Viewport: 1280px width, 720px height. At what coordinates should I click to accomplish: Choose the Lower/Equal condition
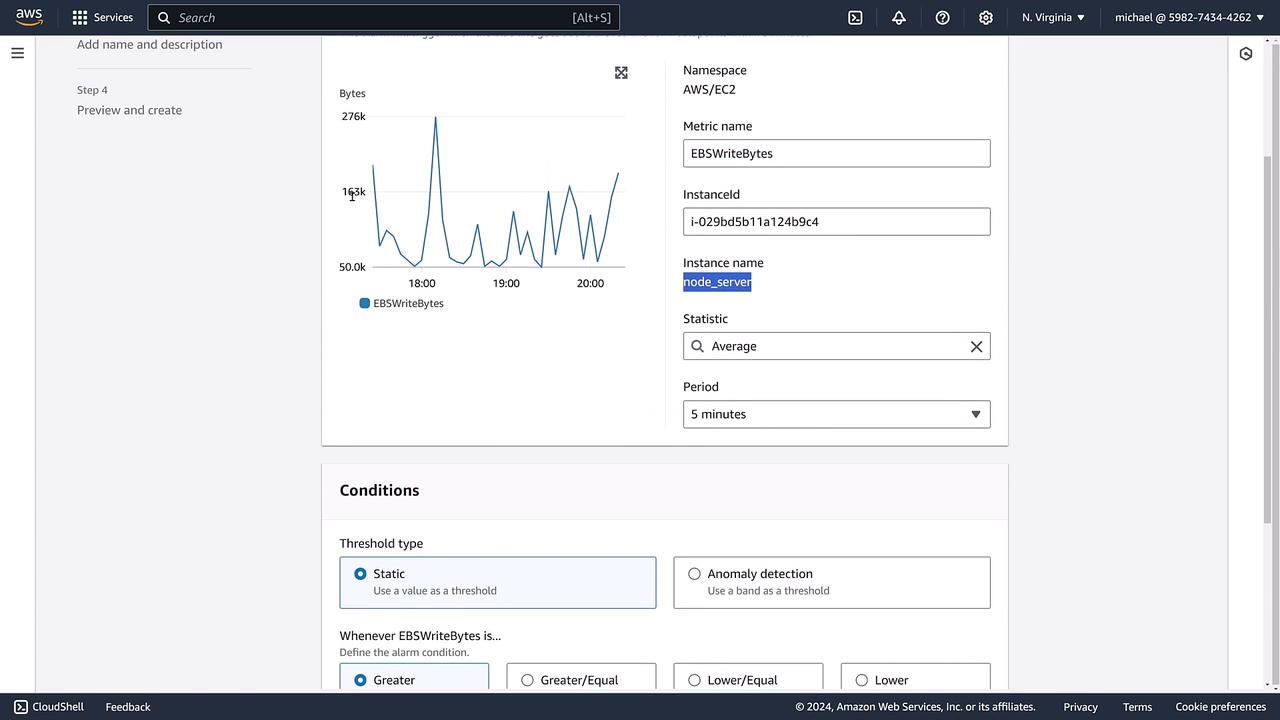(694, 680)
